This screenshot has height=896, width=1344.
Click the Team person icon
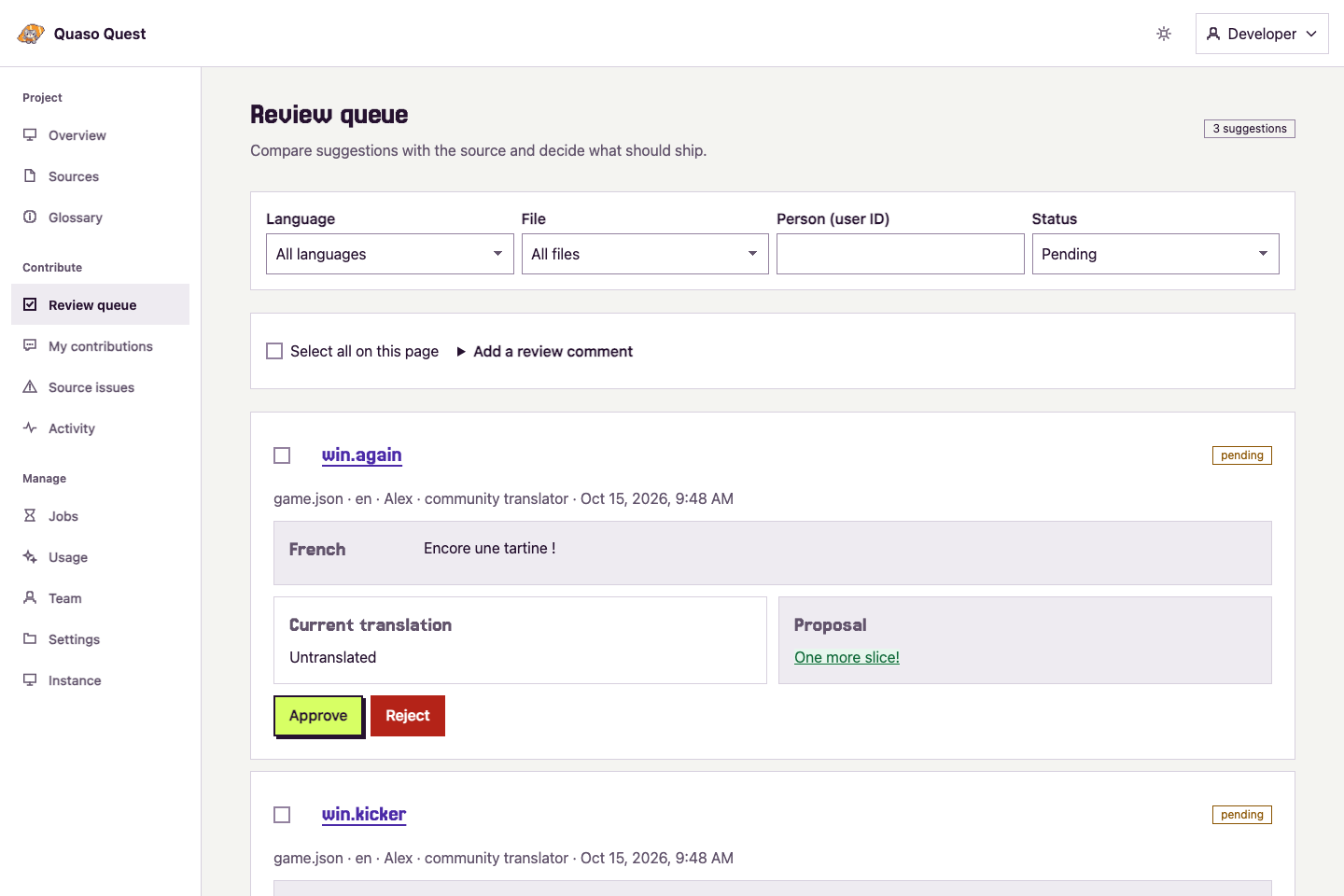pyautogui.click(x=30, y=597)
